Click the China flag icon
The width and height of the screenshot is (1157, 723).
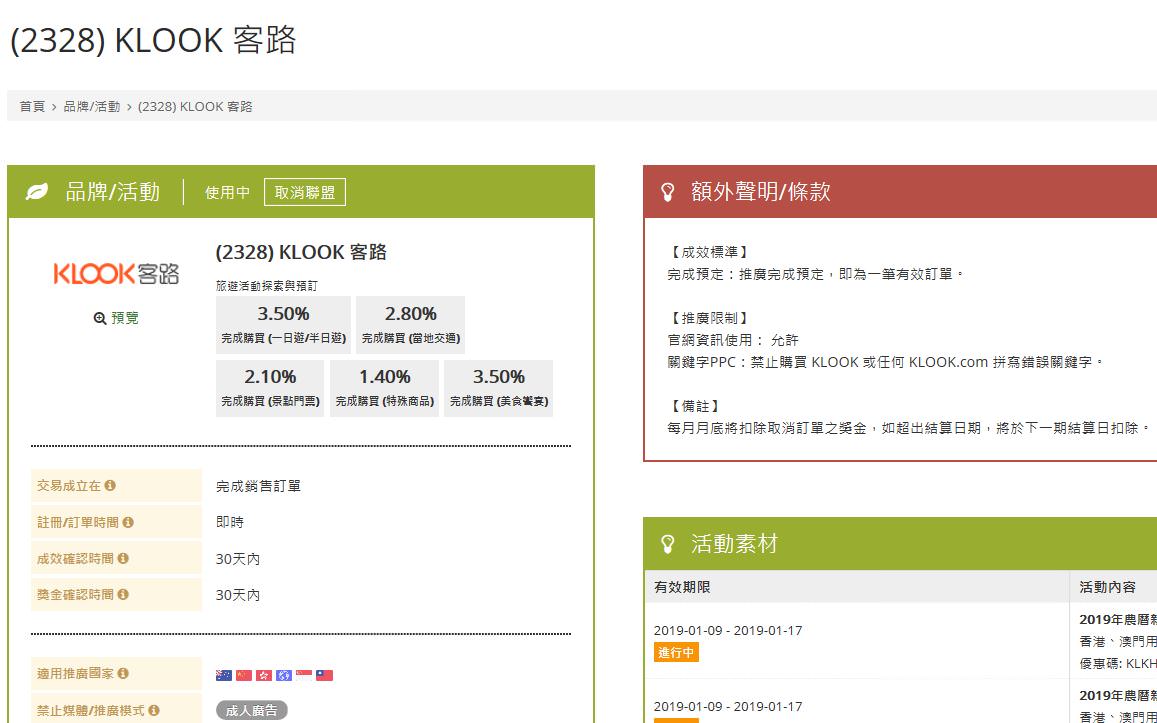coord(244,675)
